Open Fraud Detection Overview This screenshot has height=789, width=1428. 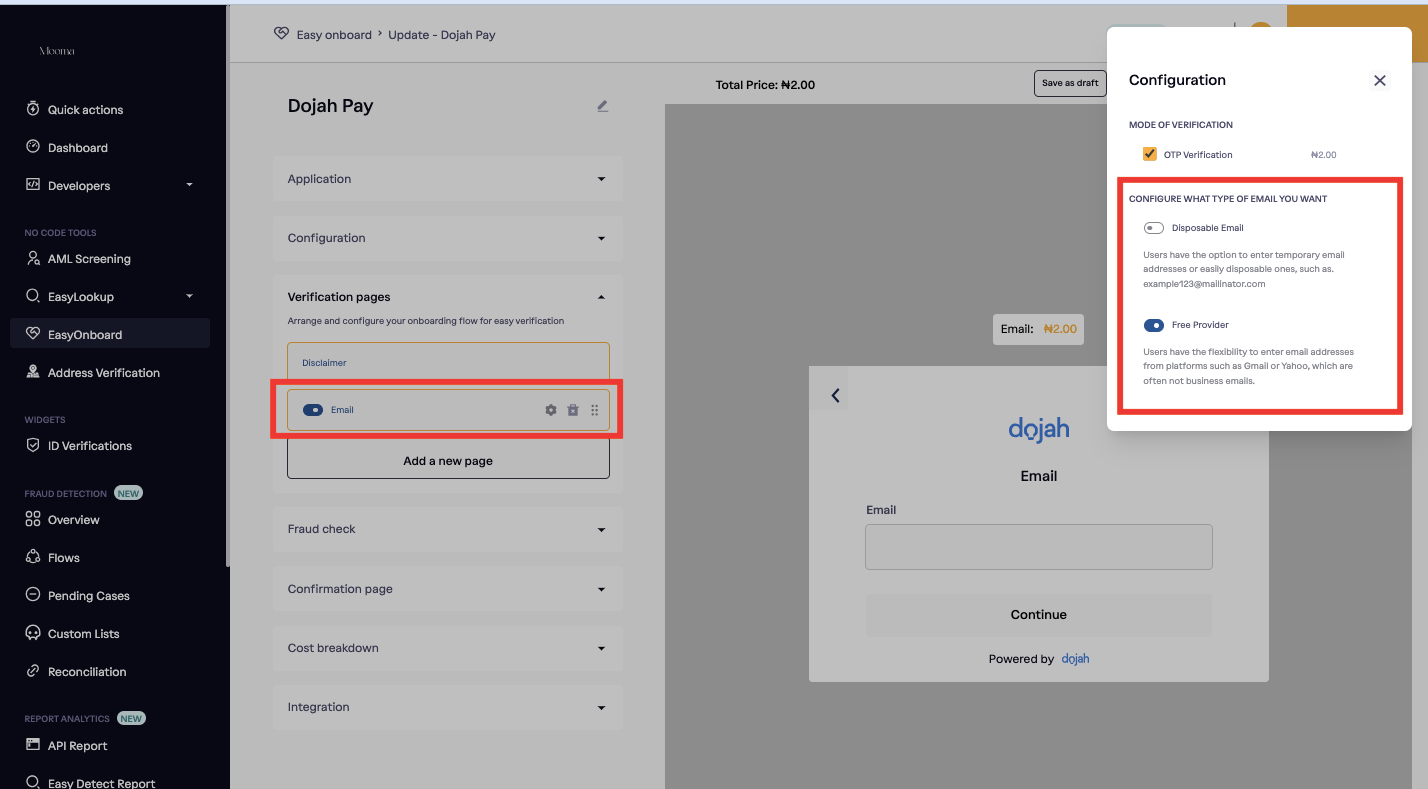tap(73, 520)
